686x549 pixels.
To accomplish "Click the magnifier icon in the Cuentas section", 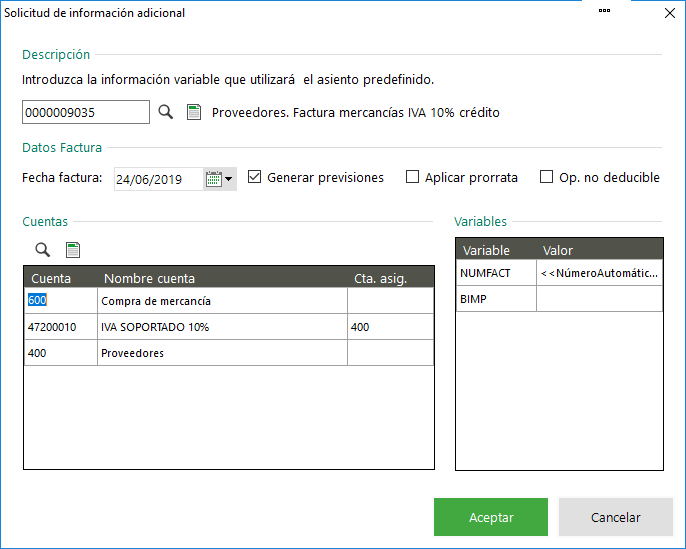I will point(42,250).
